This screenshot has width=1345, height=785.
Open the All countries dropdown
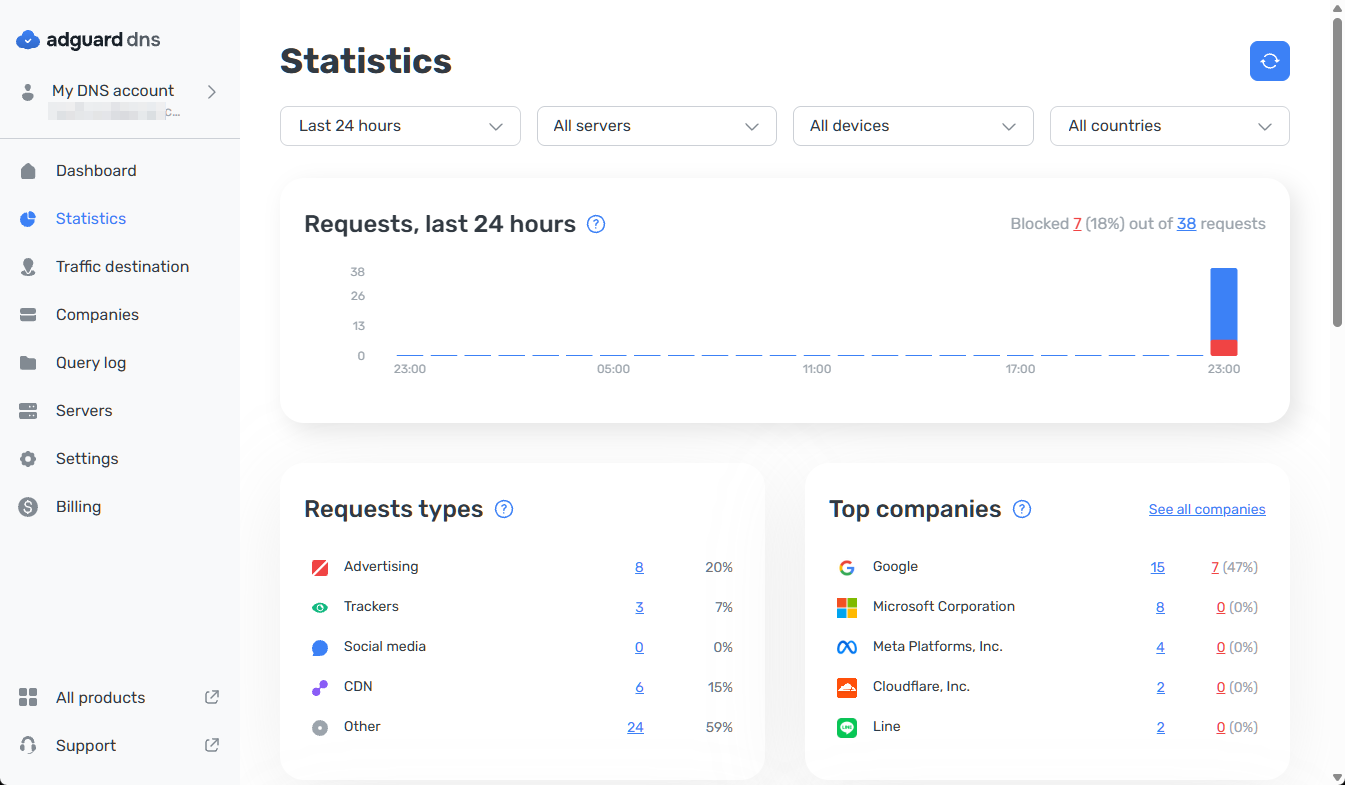pyautogui.click(x=1170, y=126)
